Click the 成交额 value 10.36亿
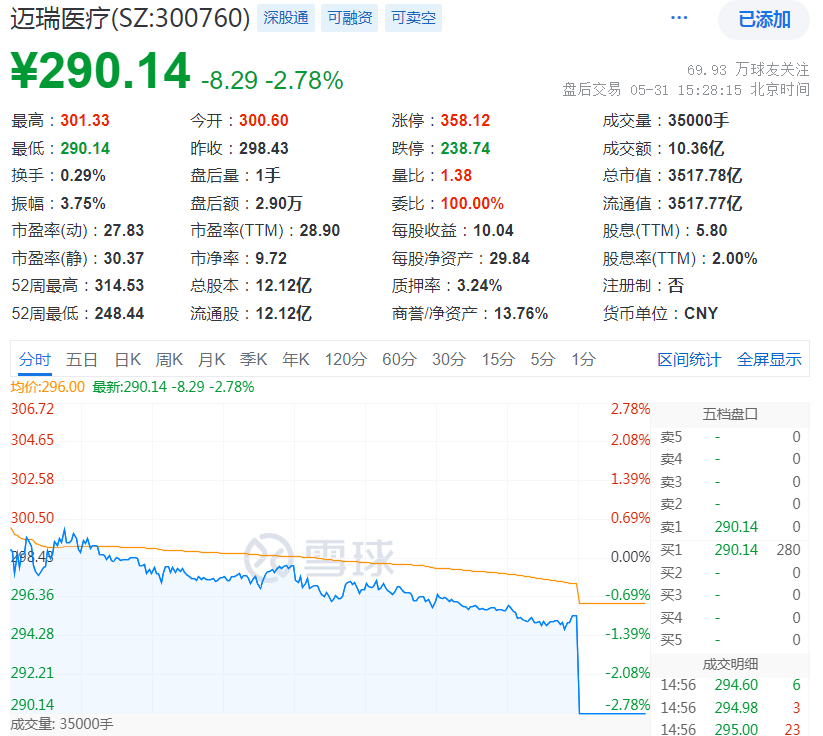823x736 pixels. pos(696,149)
